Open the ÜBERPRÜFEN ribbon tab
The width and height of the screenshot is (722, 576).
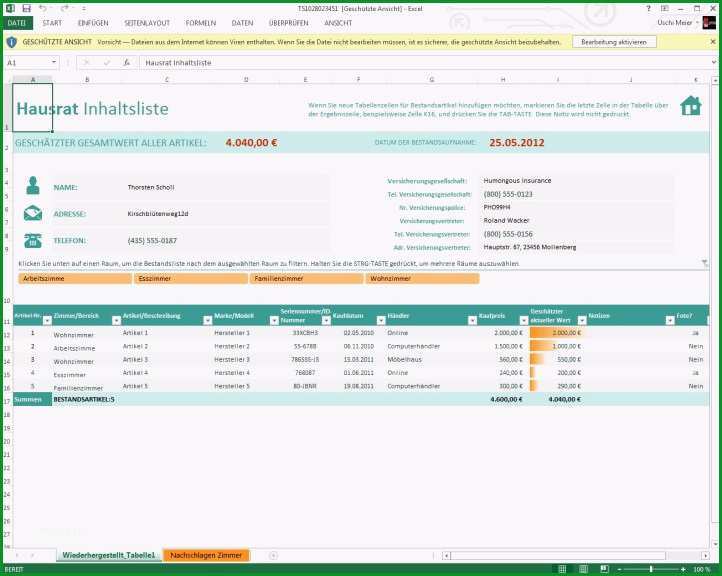289,23
